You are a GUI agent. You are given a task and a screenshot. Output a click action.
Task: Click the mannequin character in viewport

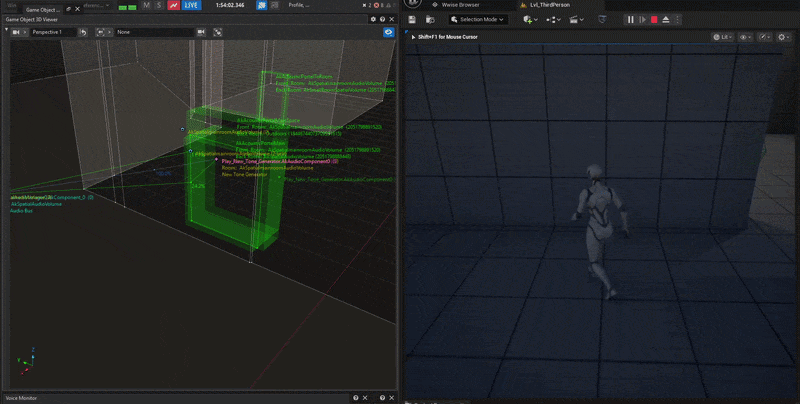[x=601, y=231]
